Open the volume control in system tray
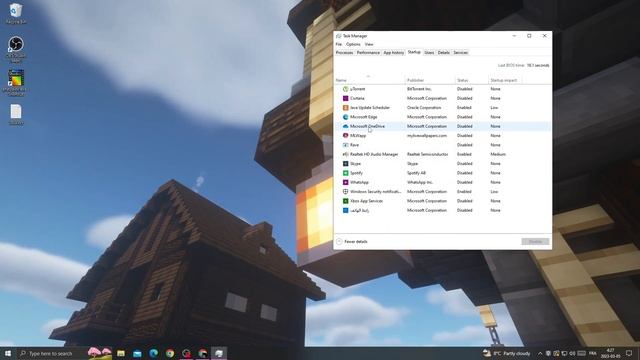640x360 pixels. click(572, 353)
